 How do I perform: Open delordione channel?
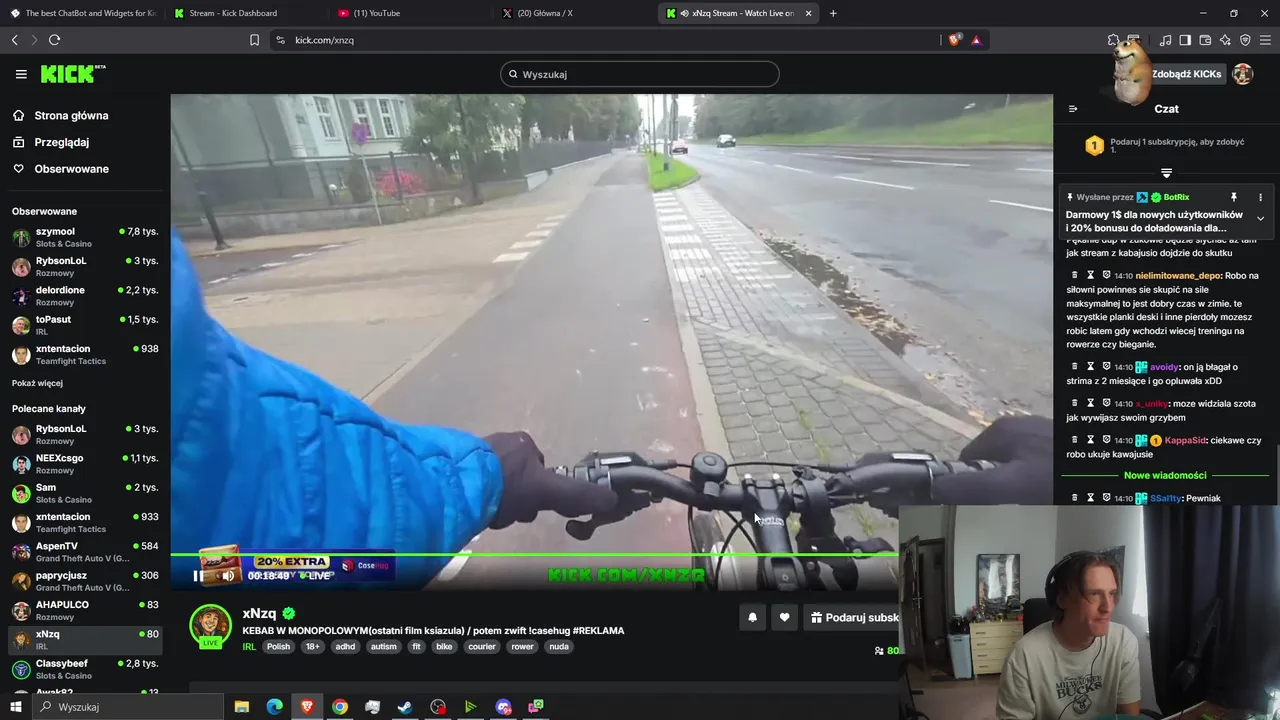coord(85,295)
